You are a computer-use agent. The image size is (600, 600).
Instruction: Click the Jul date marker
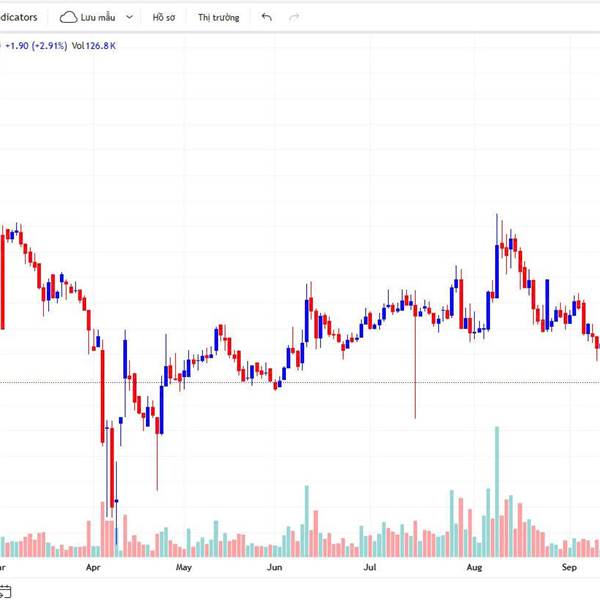tap(369, 568)
